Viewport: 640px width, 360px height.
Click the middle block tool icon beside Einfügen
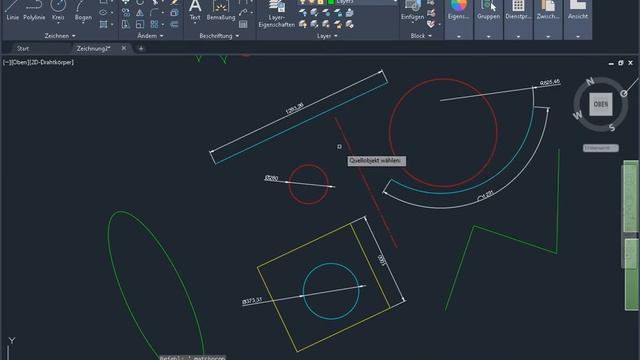(431, 13)
